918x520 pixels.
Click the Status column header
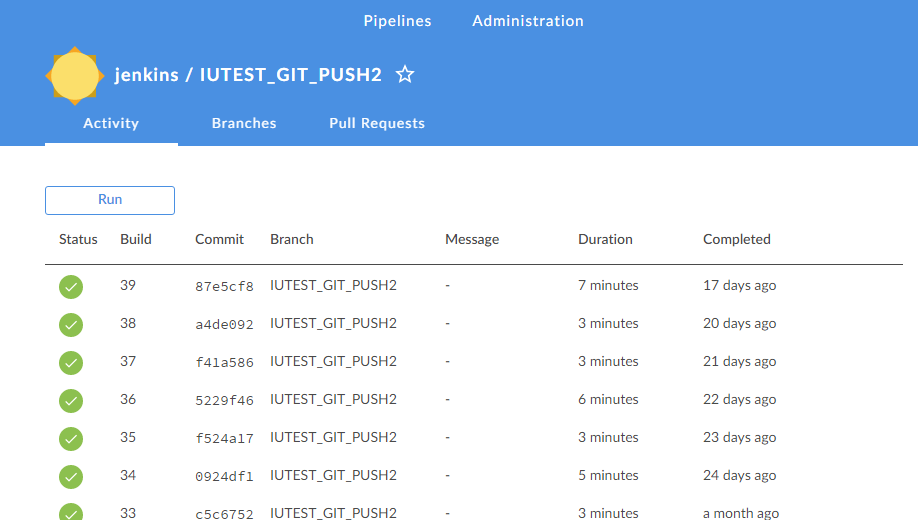click(78, 240)
